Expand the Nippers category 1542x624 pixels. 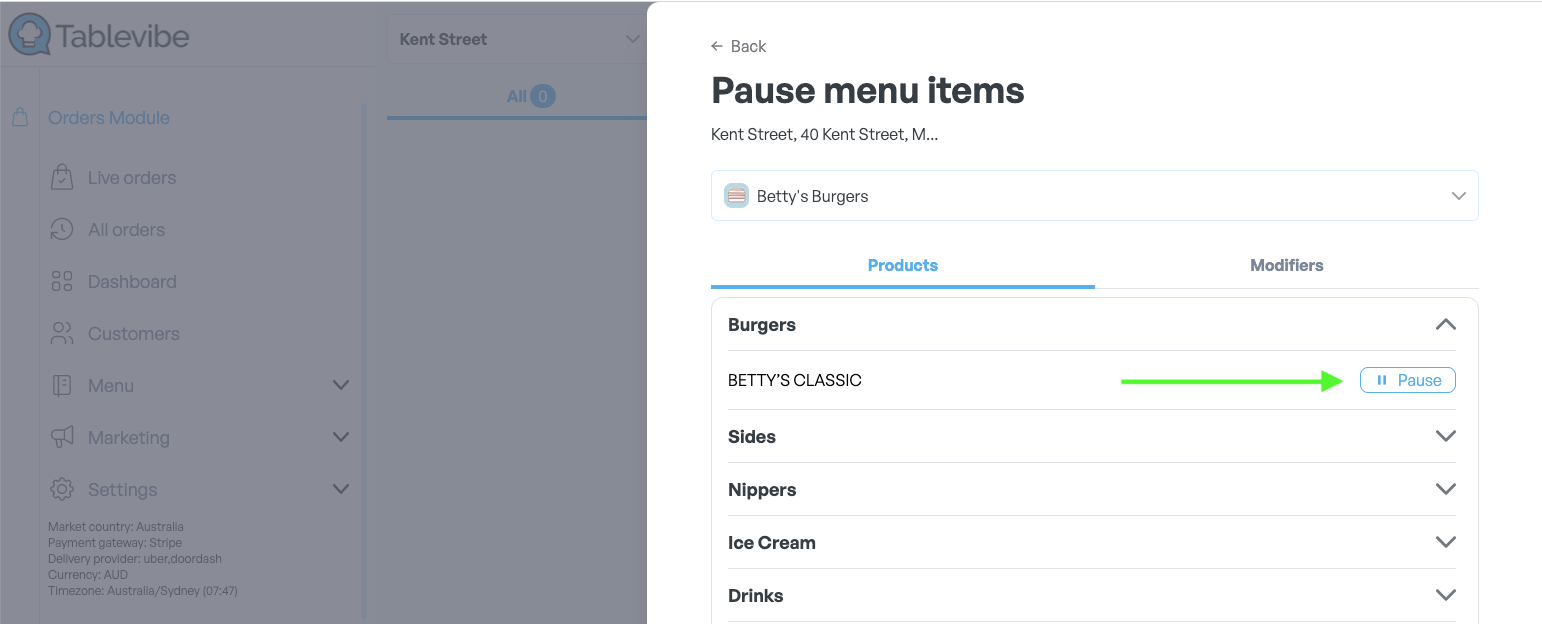coord(1445,490)
